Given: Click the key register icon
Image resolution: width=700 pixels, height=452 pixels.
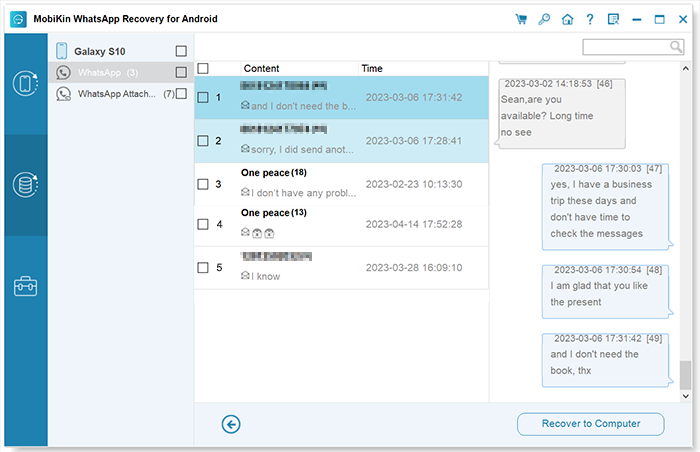Looking at the screenshot, I should (544, 19).
